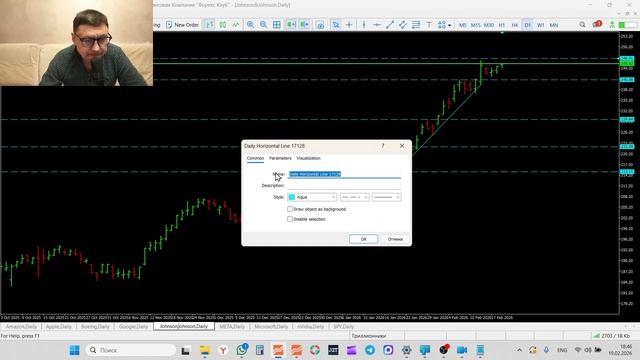Open the Windows Start menu
The image size is (640, 360).
pos(74,350)
